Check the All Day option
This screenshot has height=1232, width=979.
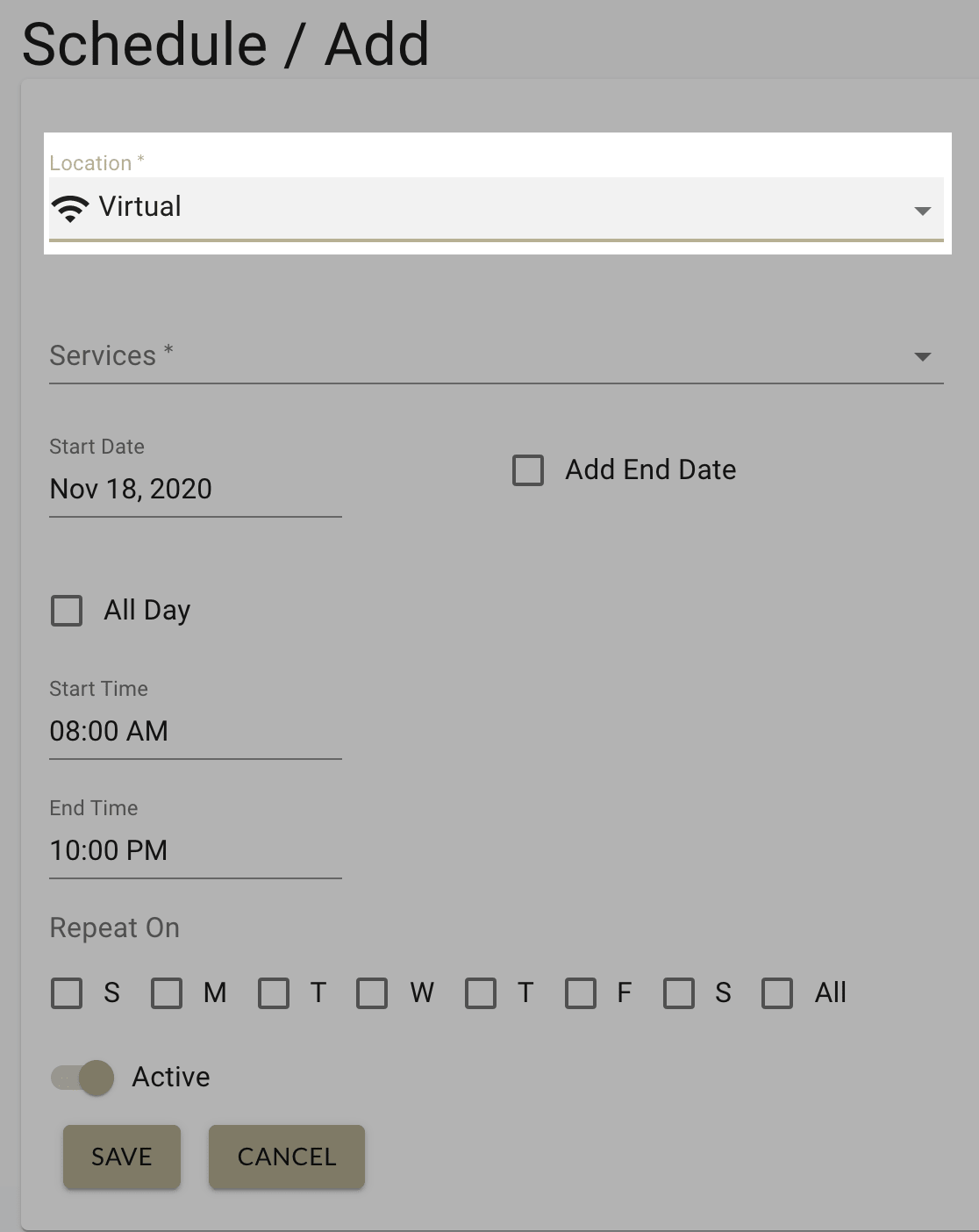point(67,611)
